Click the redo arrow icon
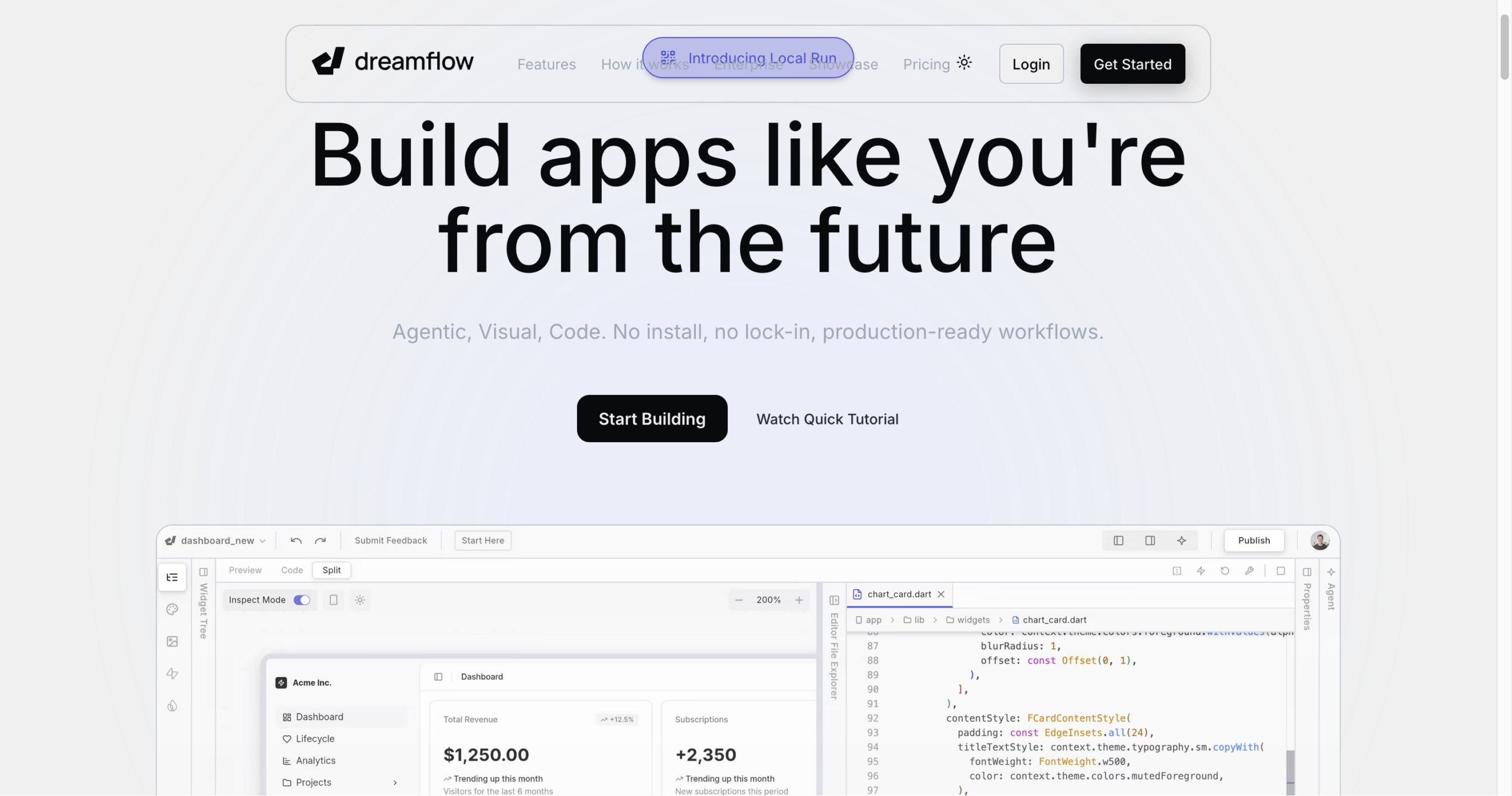 [x=320, y=540]
